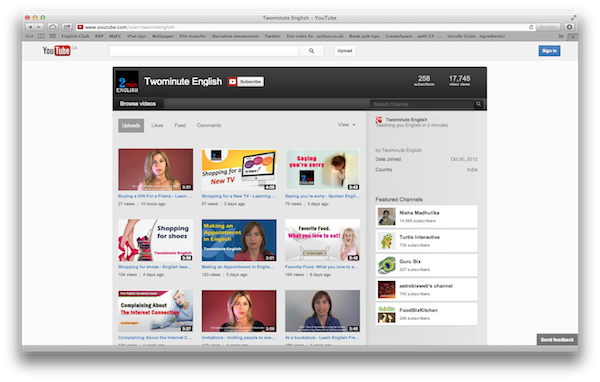Open At a bookstore video thumbnail

[x=323, y=311]
